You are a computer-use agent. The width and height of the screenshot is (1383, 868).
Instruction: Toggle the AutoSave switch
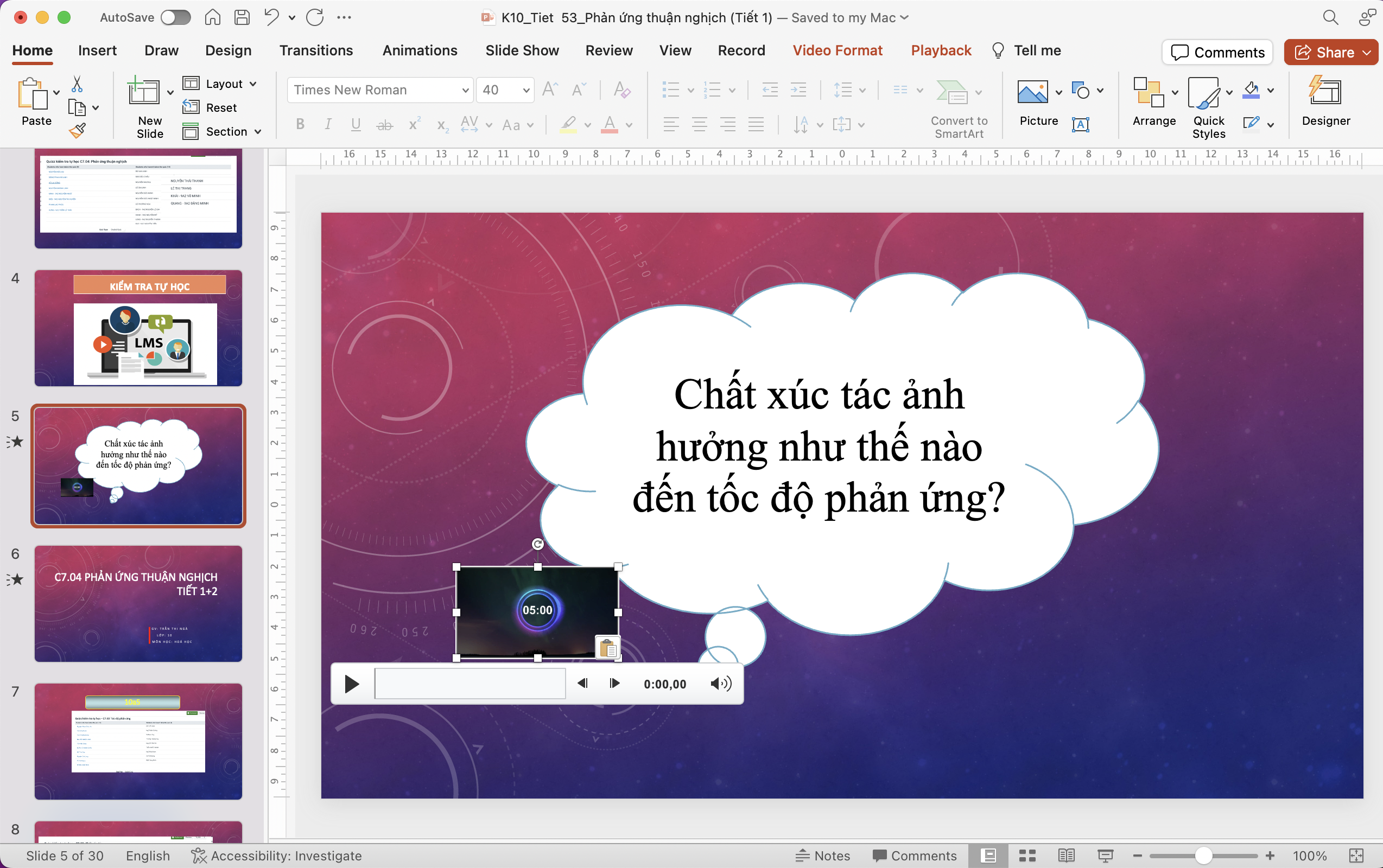click(176, 17)
